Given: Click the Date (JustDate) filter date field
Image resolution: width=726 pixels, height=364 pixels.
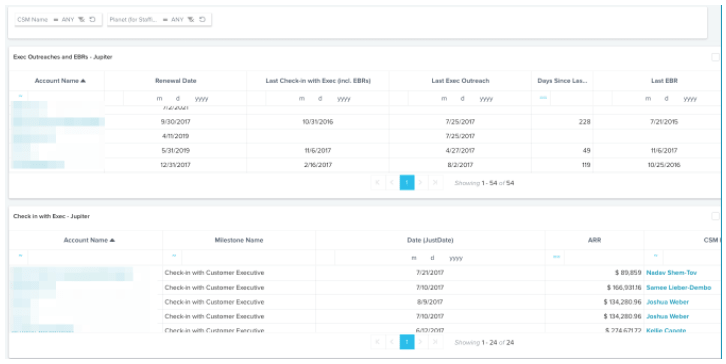Looking at the screenshot, I should (x=439, y=257).
